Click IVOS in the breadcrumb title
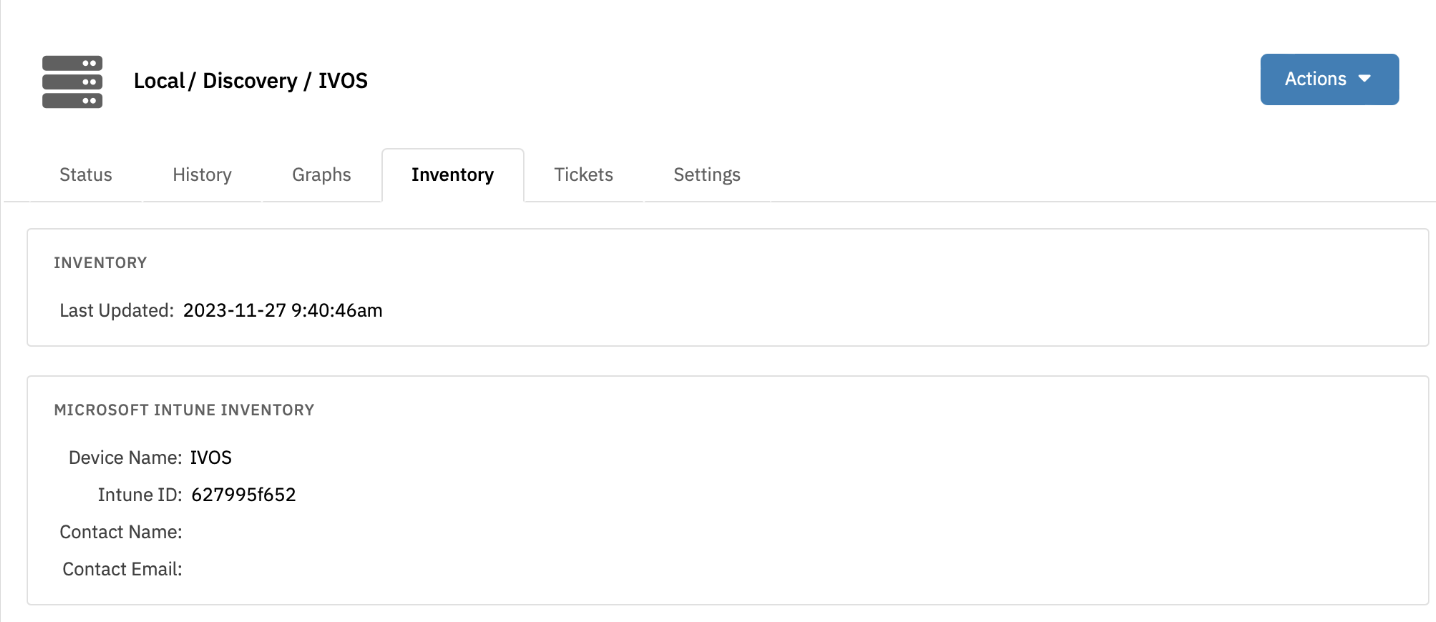This screenshot has height=622, width=1436. 342,81
